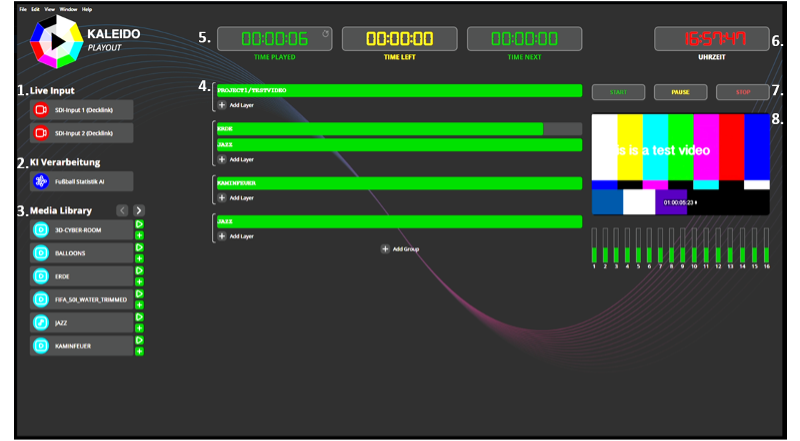Click the reset icon in Time Played
Screen dimensions: 800x441
pyautogui.click(x=326, y=34)
